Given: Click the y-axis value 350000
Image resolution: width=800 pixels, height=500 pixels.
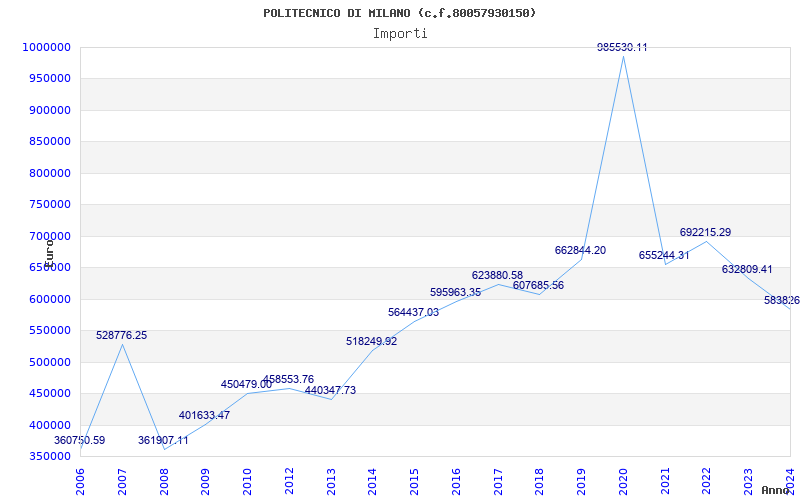Looking at the screenshot, I should click(49, 457).
